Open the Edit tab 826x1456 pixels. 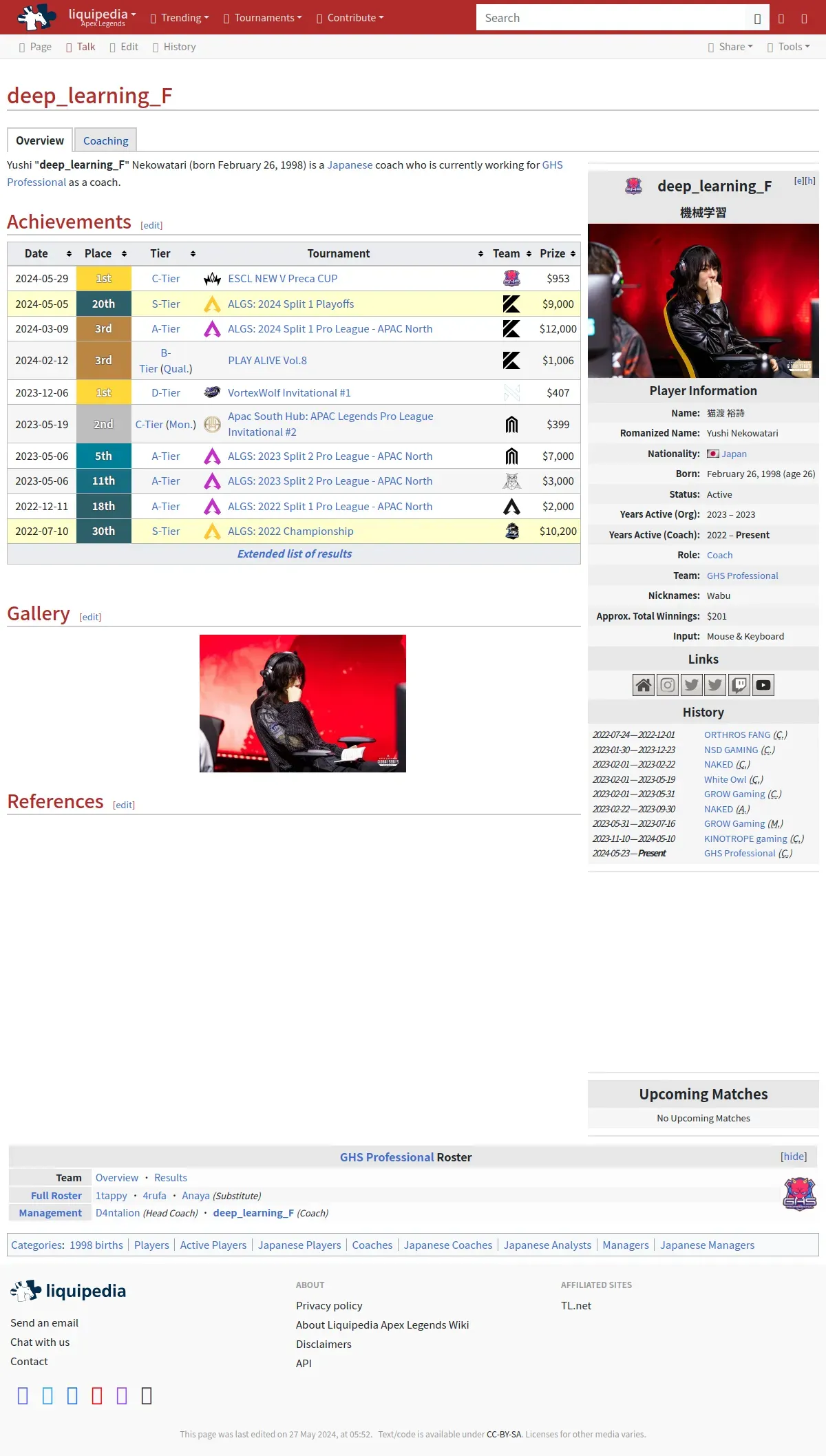pyautogui.click(x=124, y=47)
